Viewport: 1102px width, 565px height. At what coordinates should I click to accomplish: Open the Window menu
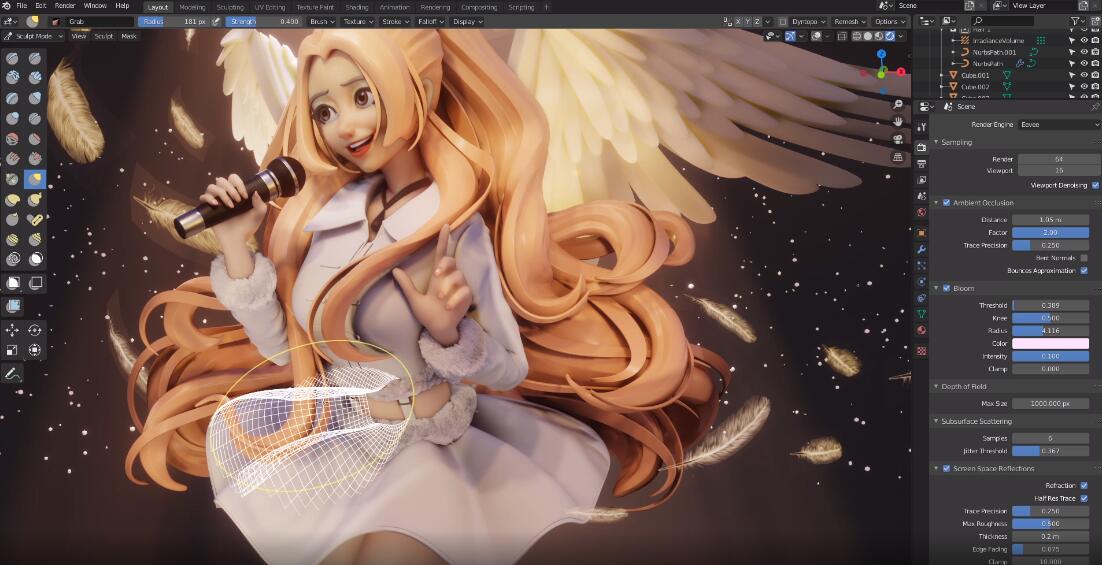coord(95,6)
